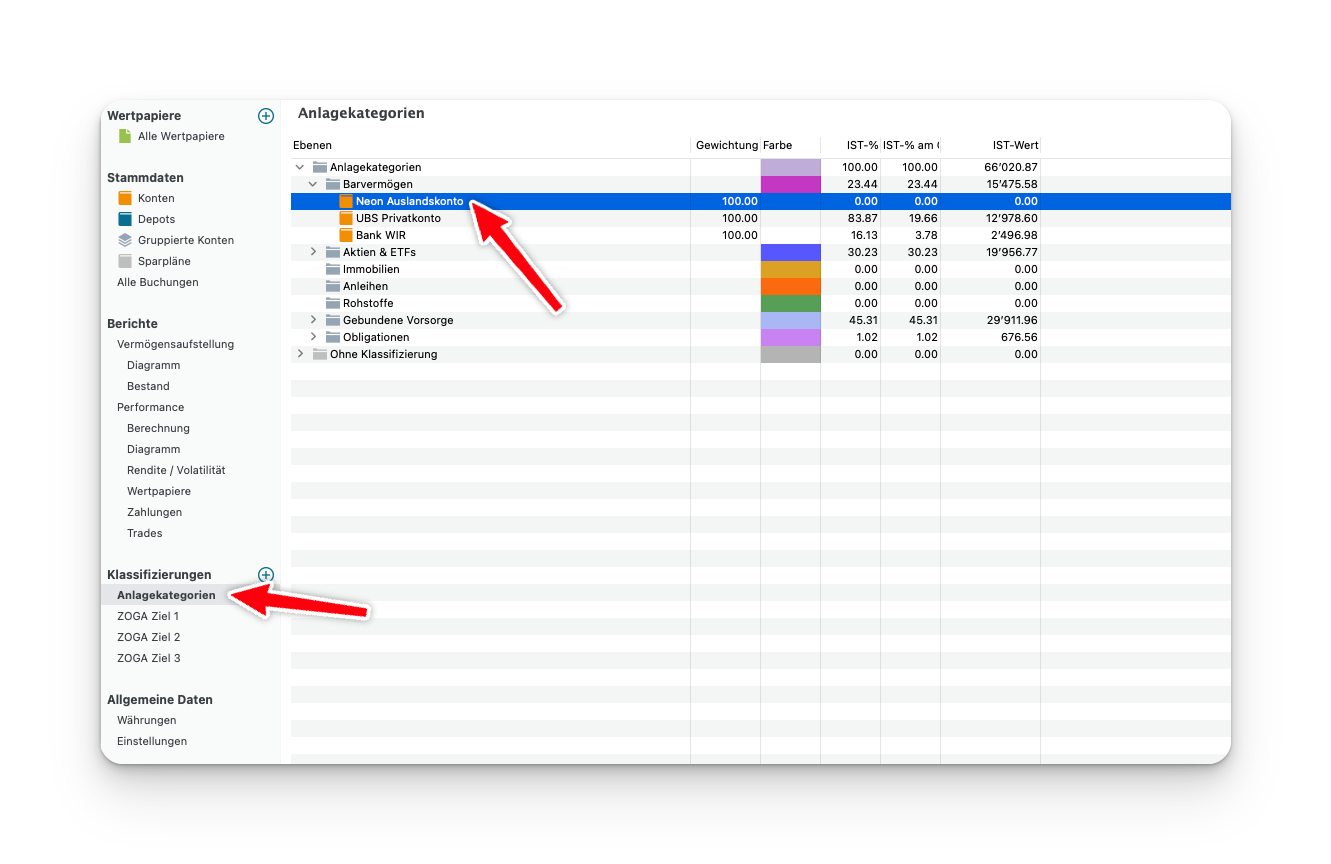Open ZOGA Ziel 1 classification
Image resolution: width=1331 pixels, height=864 pixels.
pos(148,616)
